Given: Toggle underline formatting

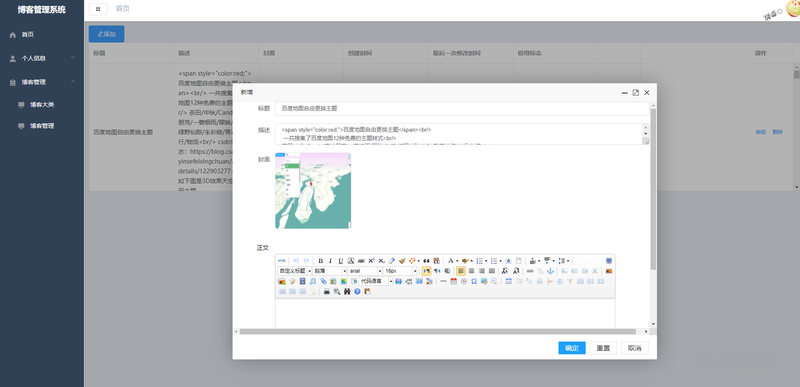Looking at the screenshot, I should (340, 261).
